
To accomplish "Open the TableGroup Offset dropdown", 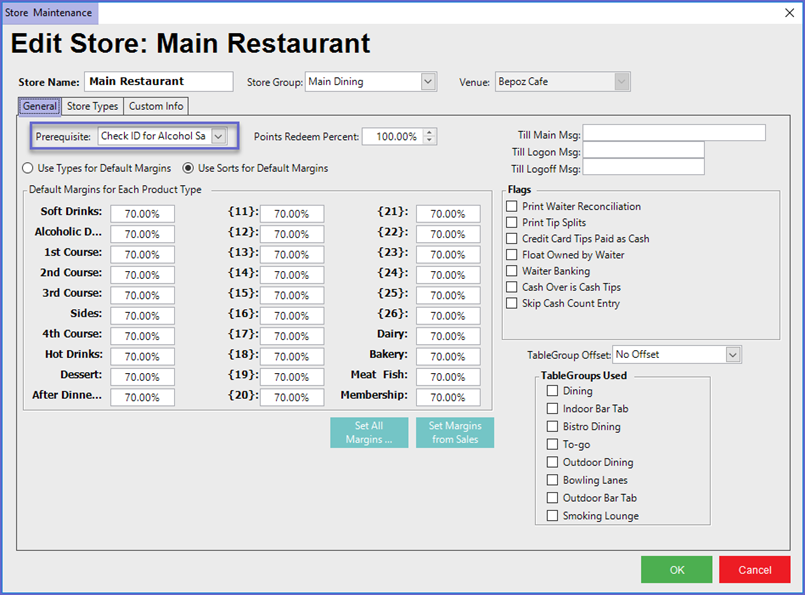I will [x=732, y=355].
